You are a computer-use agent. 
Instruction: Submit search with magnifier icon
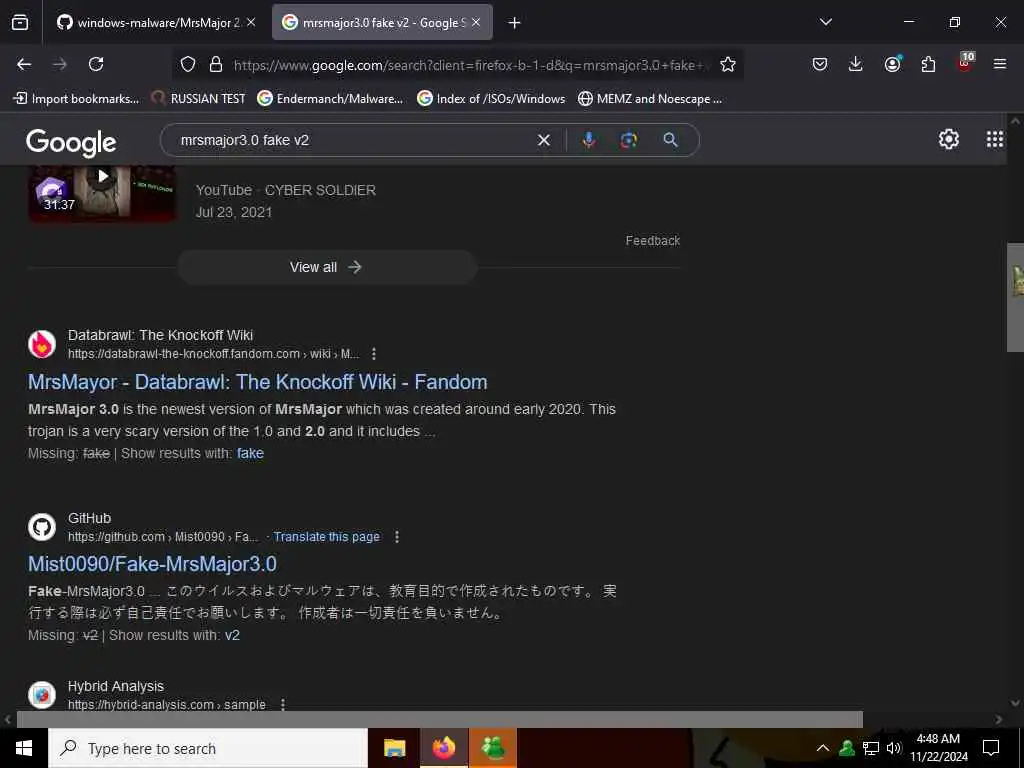click(671, 140)
